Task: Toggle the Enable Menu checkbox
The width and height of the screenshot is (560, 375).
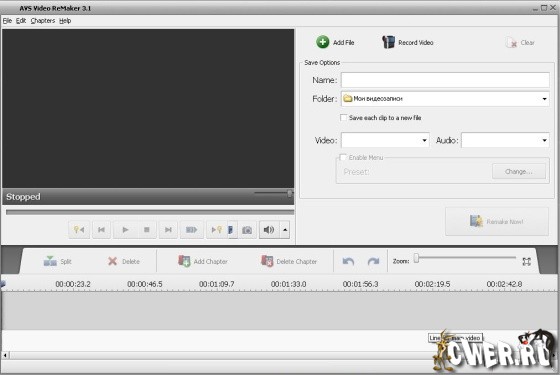Action: coord(343,157)
